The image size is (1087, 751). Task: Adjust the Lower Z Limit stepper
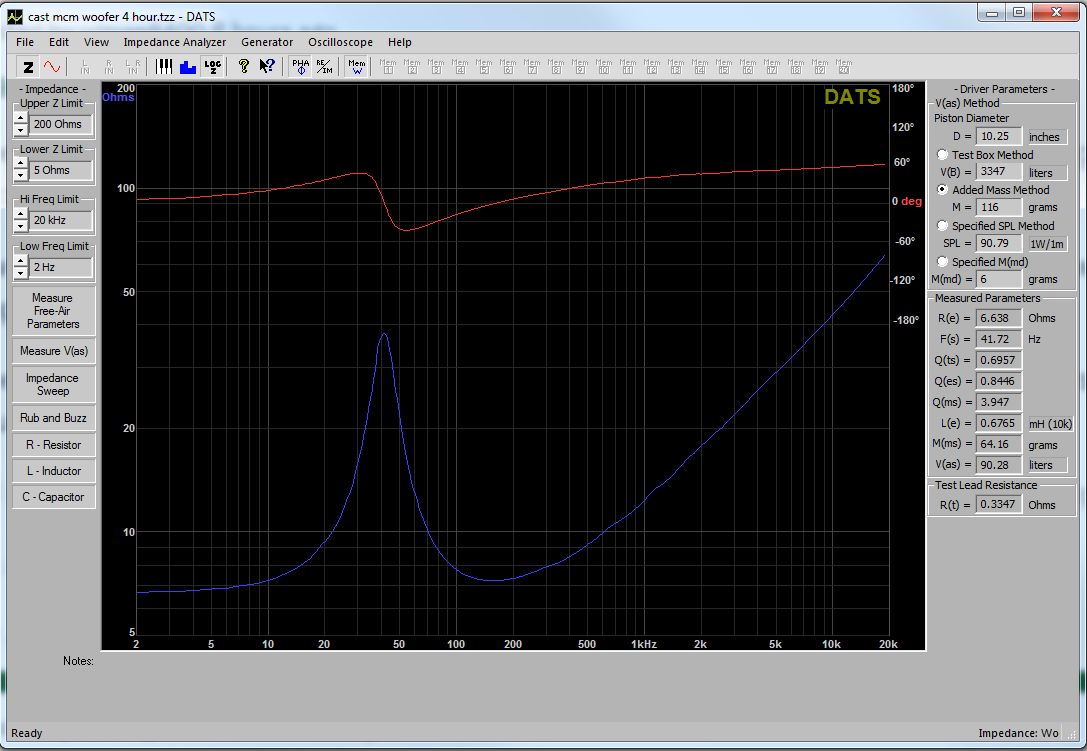(21, 170)
